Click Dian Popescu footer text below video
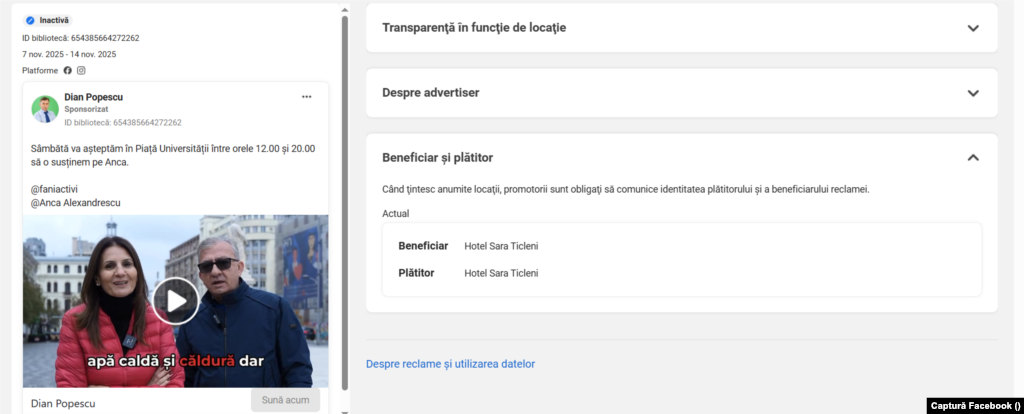The height and width of the screenshot is (414, 1024). 62,403
